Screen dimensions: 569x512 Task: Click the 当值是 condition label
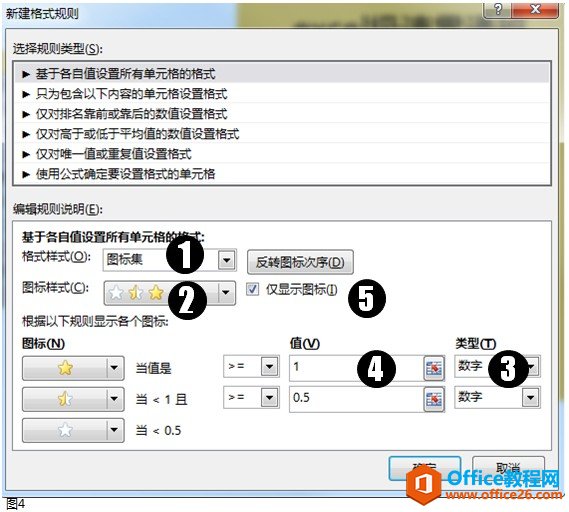153,369
